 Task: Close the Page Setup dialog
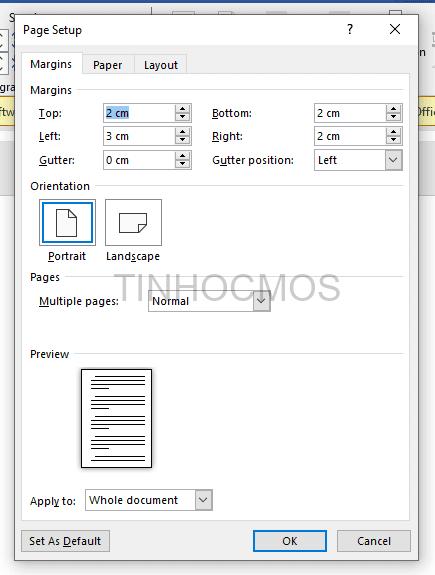[x=395, y=29]
